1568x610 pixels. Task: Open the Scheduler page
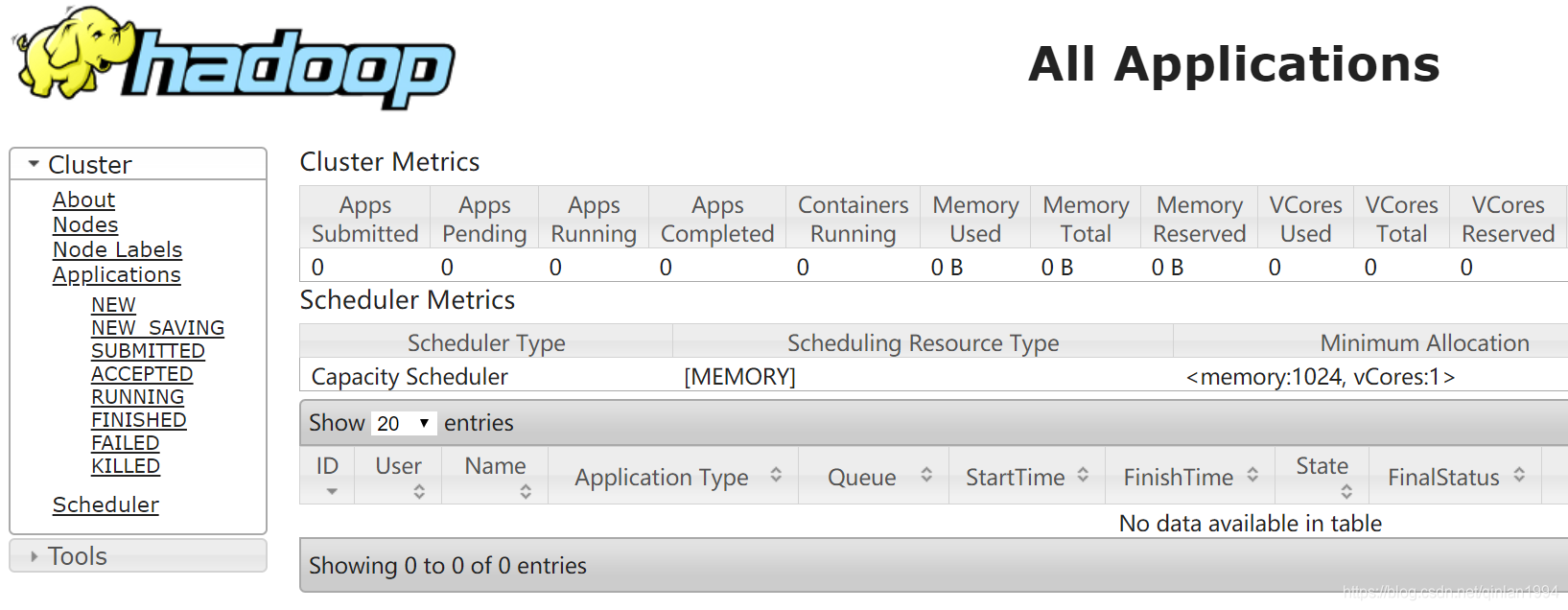[105, 504]
